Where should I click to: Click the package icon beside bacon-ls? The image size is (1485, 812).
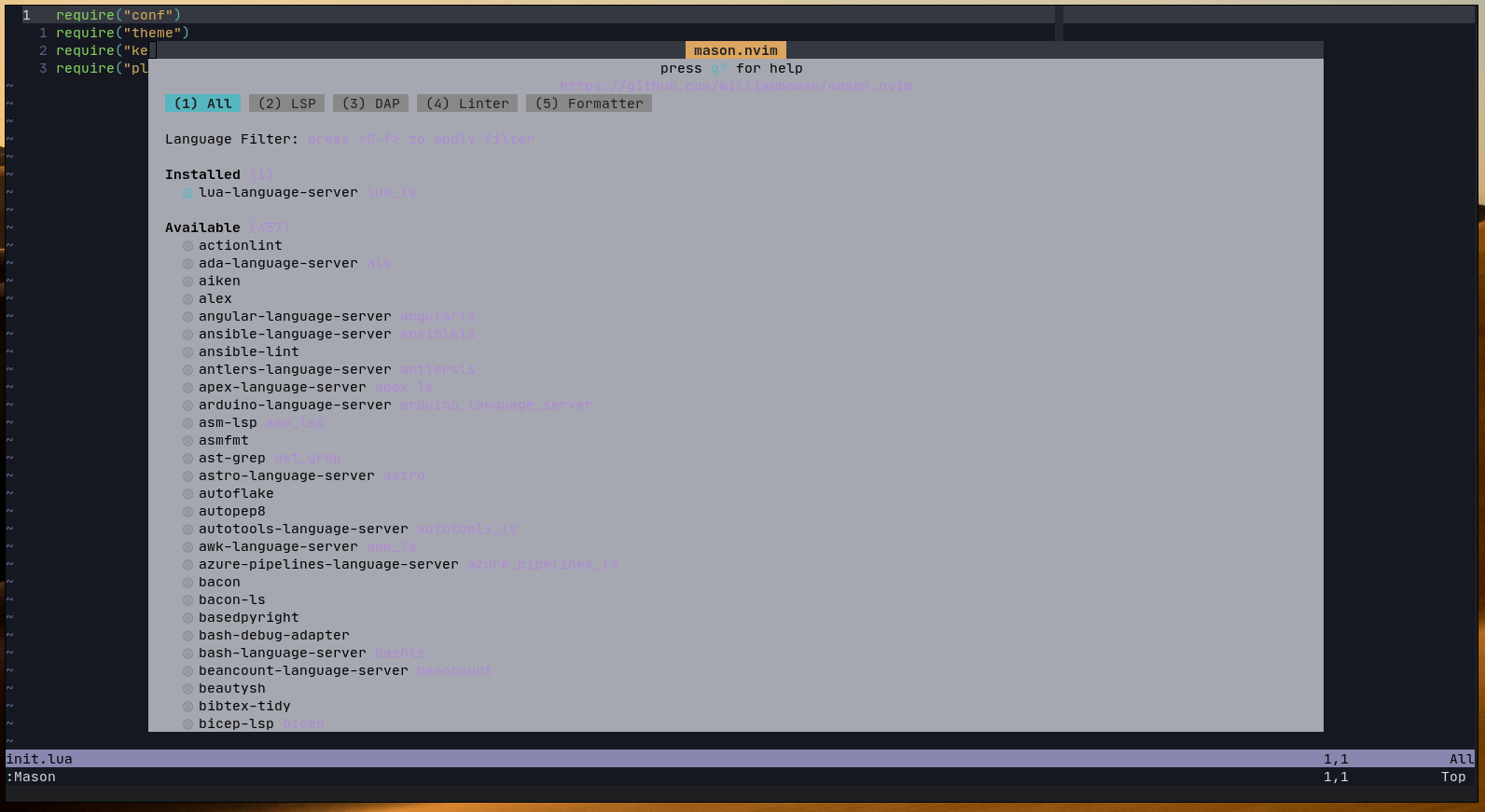click(x=187, y=600)
